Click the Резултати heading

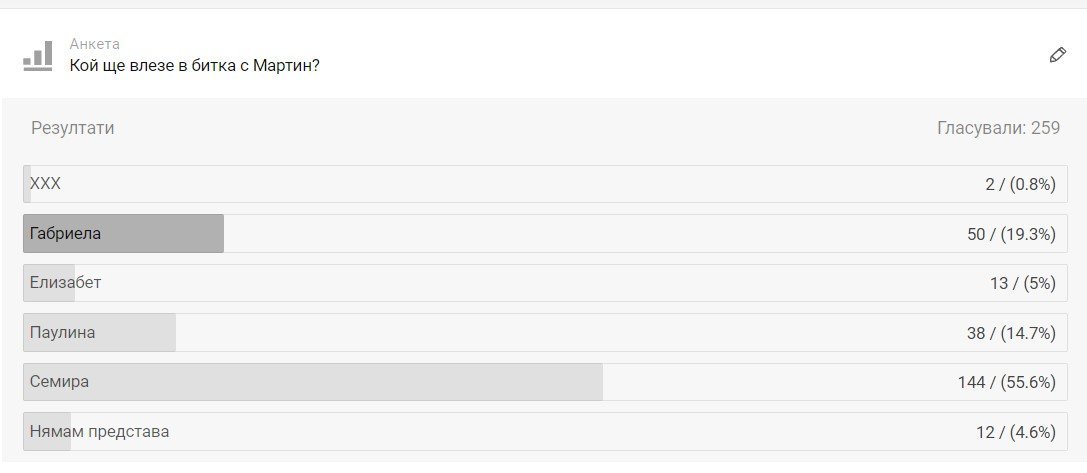[72, 128]
